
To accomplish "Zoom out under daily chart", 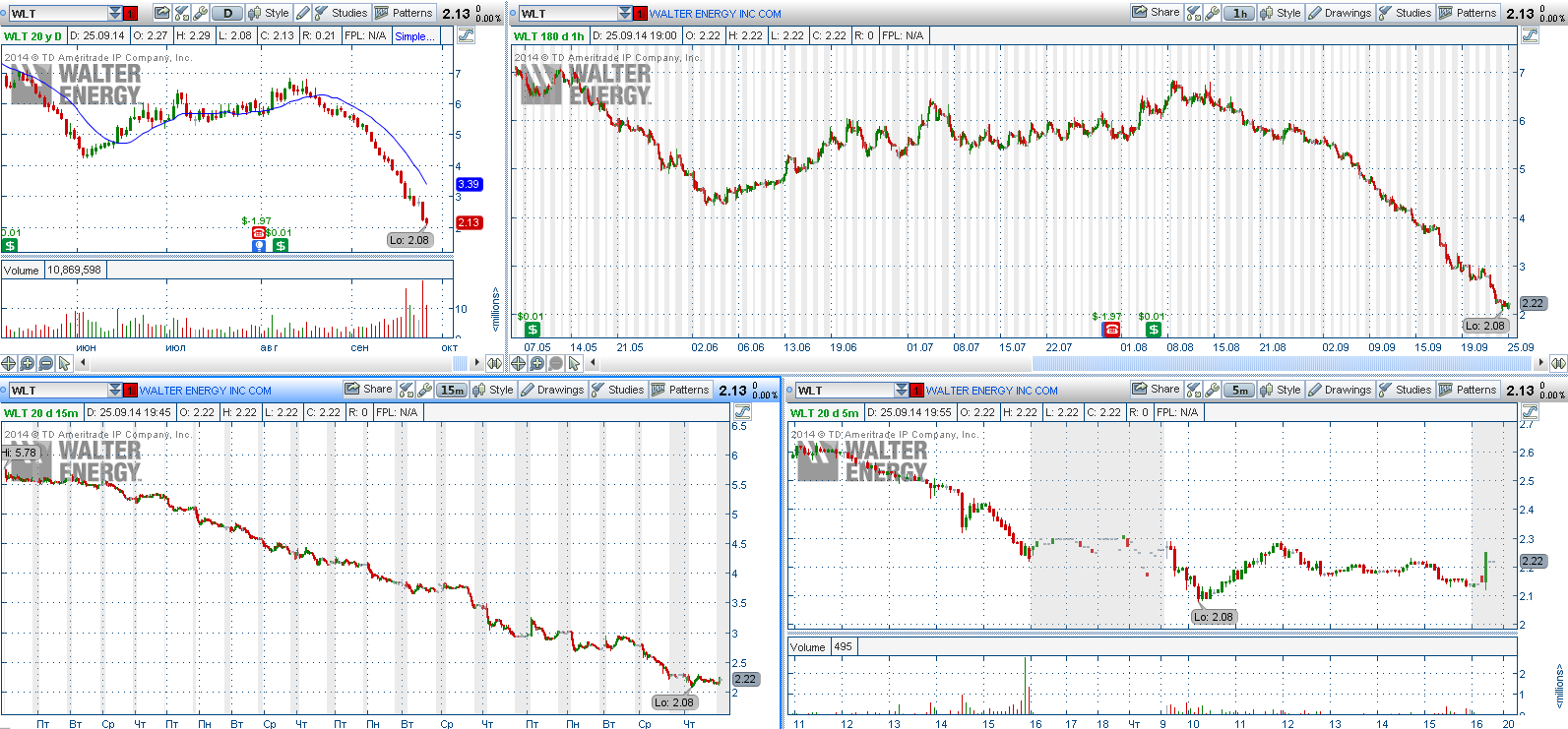I will coord(45,363).
